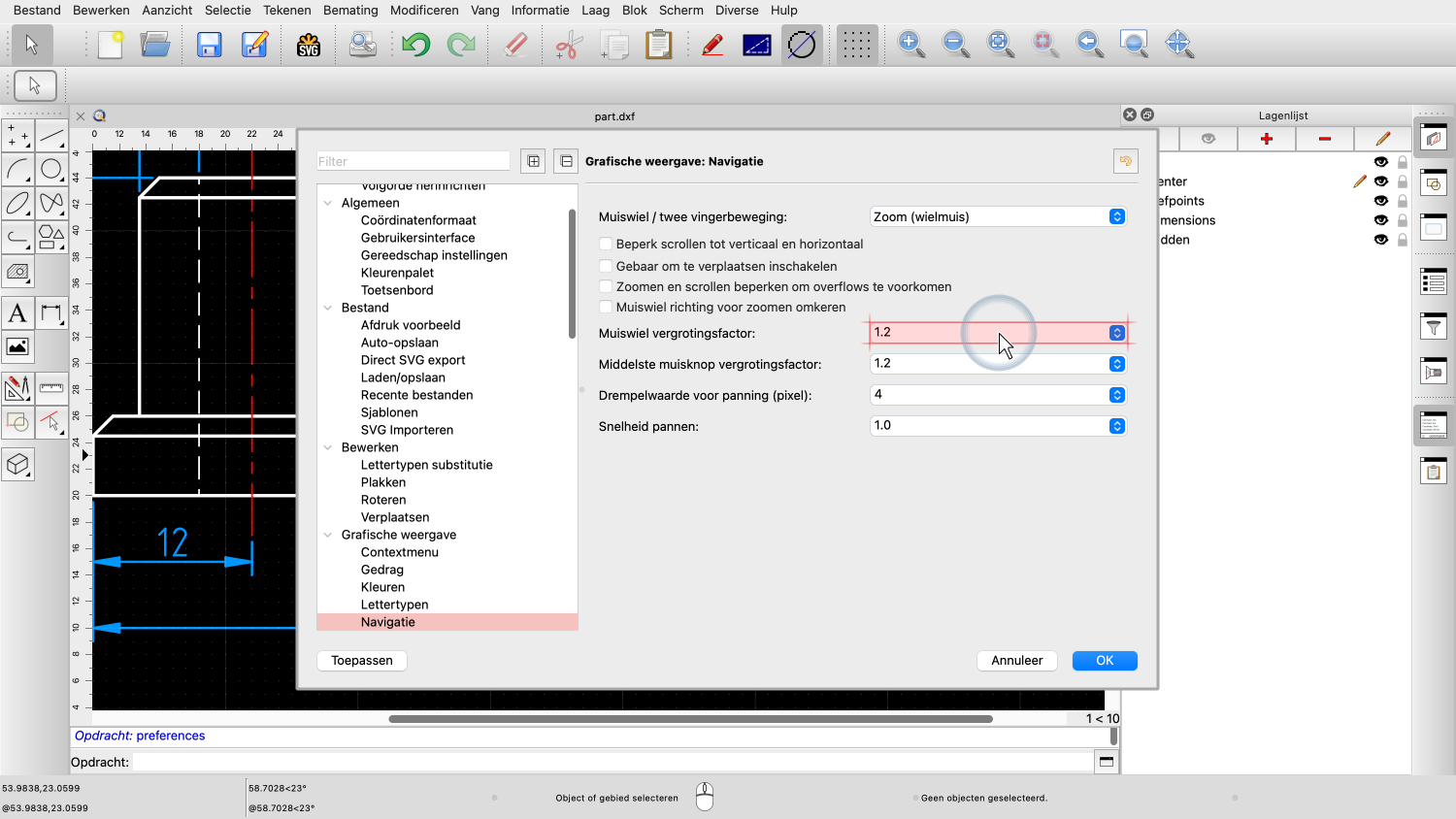Choose the Spline drawing tool

pyautogui.click(x=52, y=203)
